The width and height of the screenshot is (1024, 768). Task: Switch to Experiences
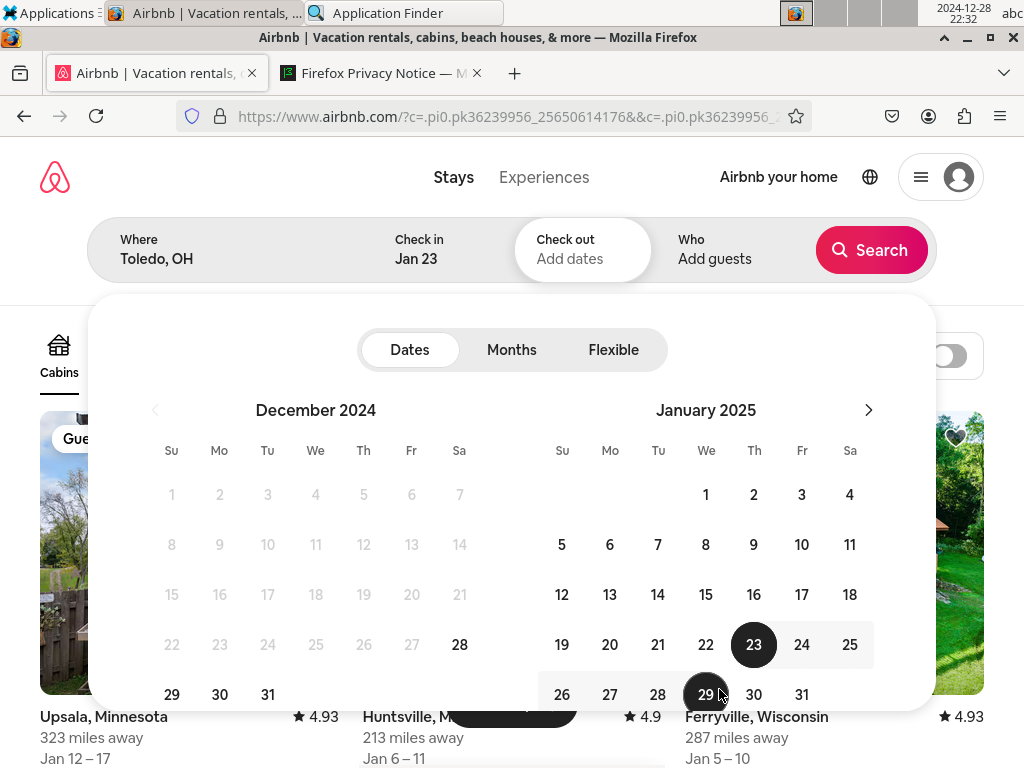pyautogui.click(x=544, y=178)
